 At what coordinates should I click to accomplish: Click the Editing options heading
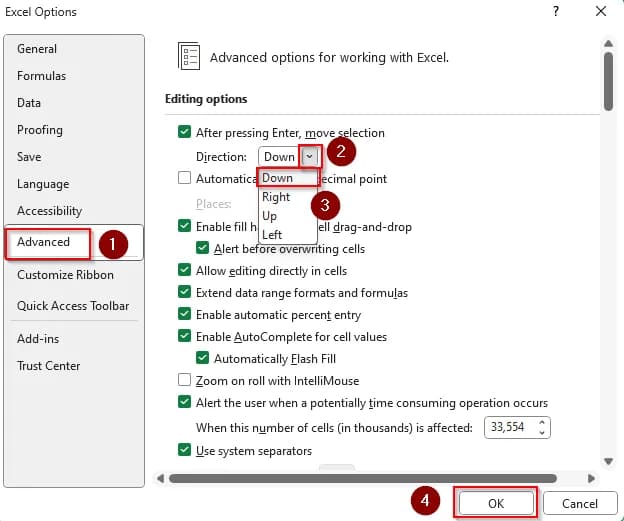point(206,99)
